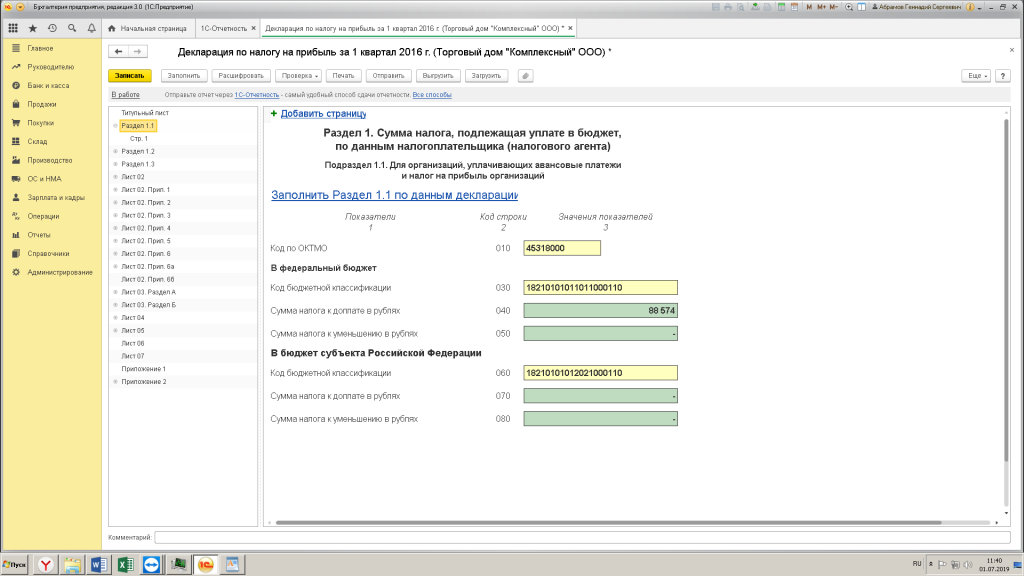This screenshot has width=1024, height=576.
Task: Click the green plus add page icon
Action: pos(274,114)
